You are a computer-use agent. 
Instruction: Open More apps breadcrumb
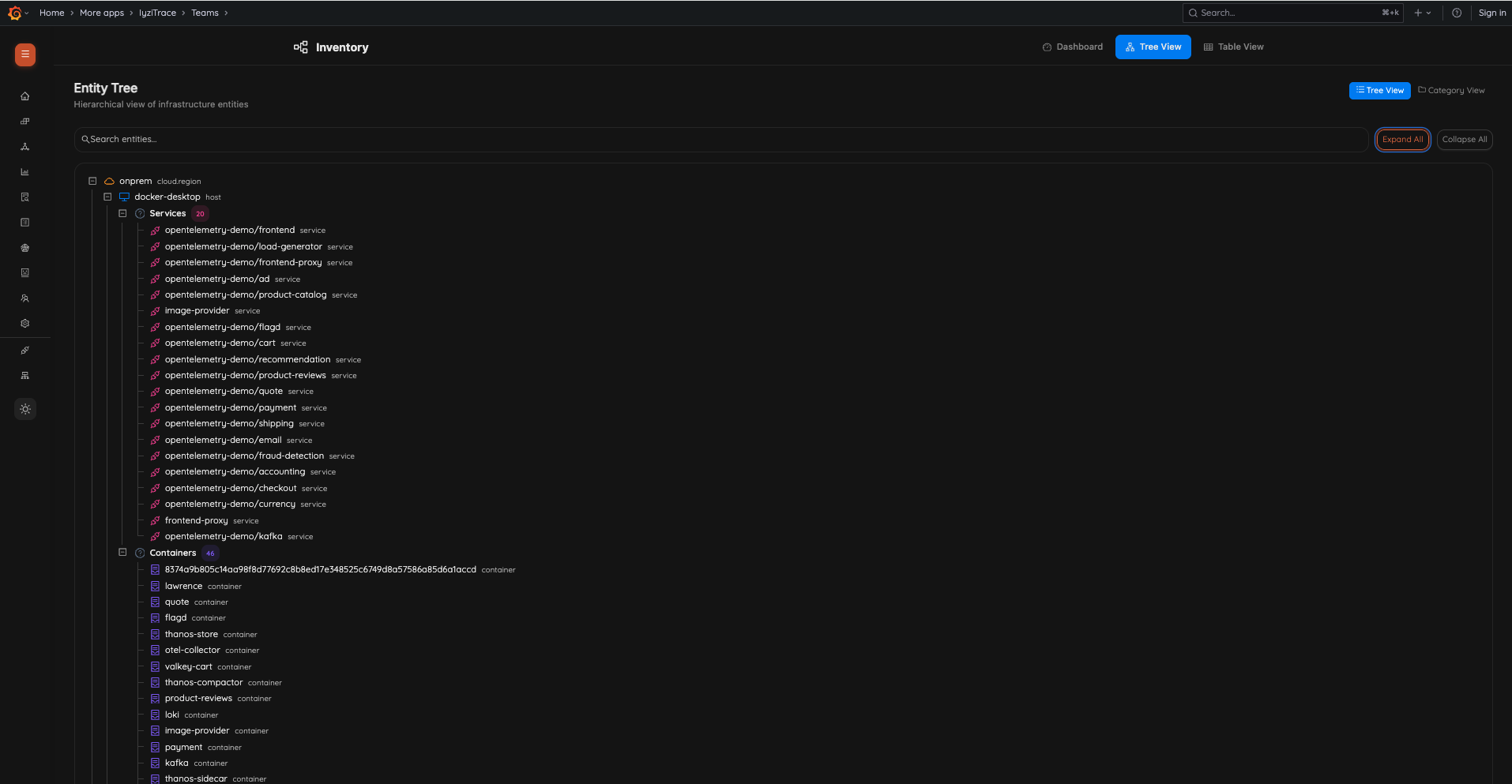pyautogui.click(x=102, y=13)
